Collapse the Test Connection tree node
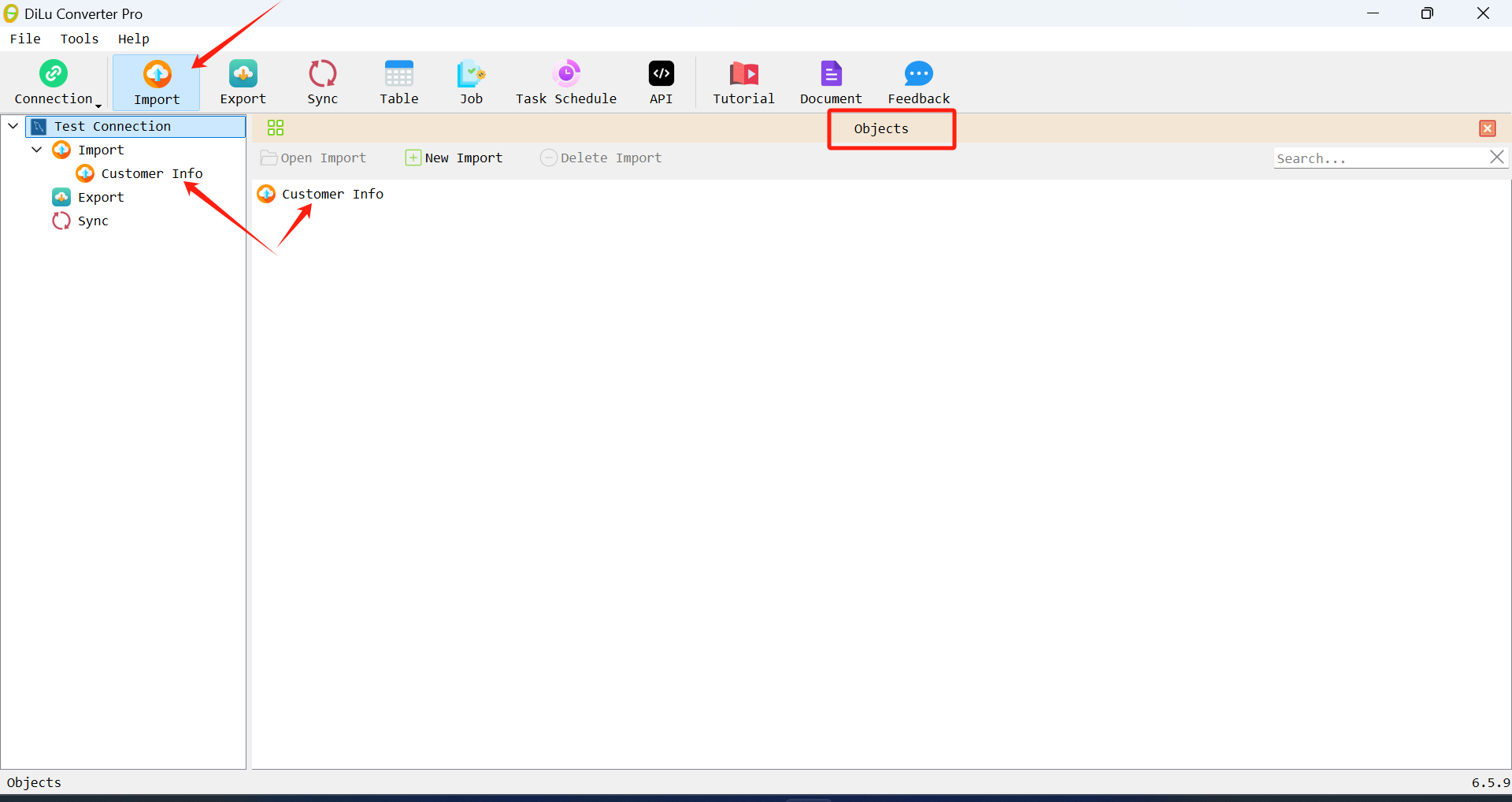1512x802 pixels. 13,126
